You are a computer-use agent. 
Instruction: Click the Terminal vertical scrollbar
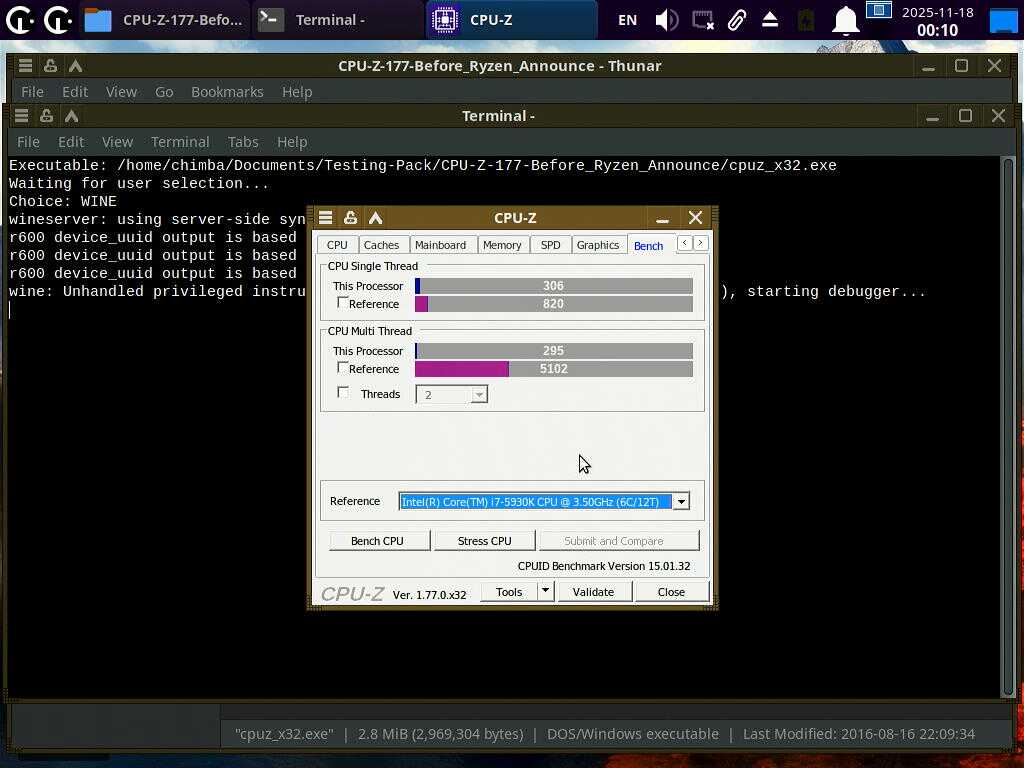tap(1008, 427)
